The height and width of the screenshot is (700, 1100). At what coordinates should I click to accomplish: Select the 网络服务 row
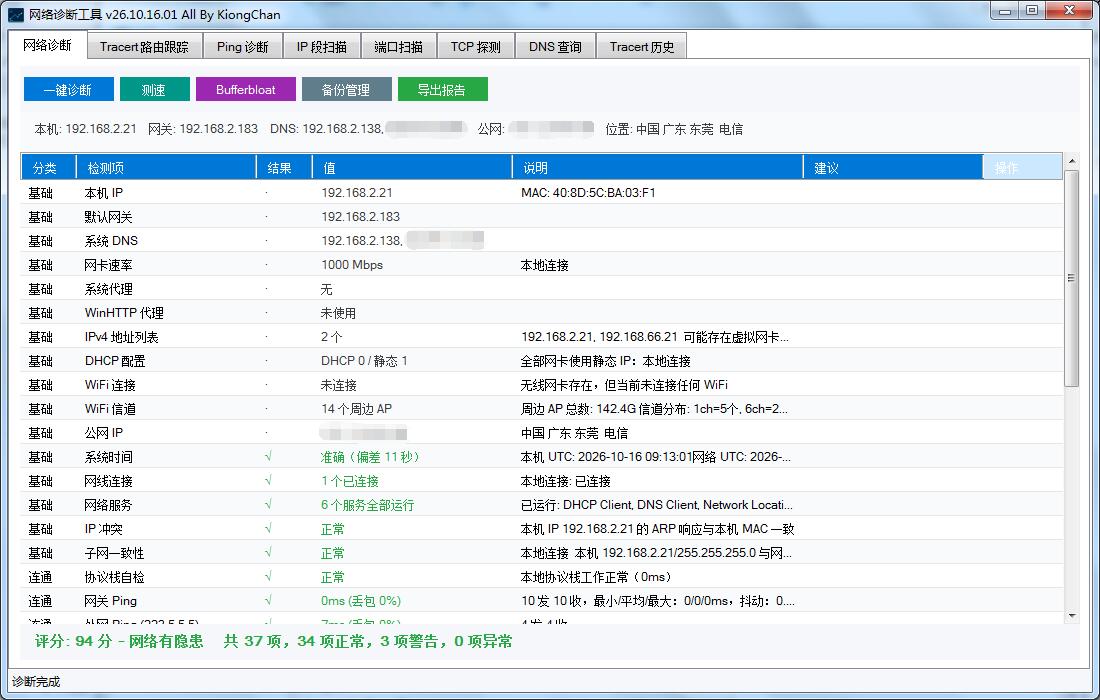542,505
